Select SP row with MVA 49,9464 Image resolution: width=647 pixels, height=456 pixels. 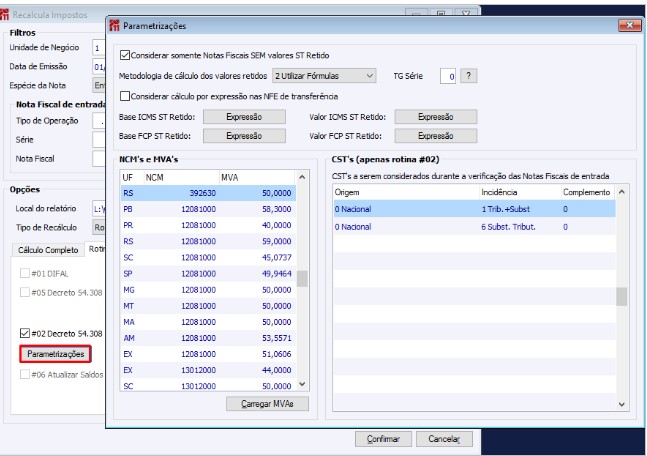click(208, 274)
